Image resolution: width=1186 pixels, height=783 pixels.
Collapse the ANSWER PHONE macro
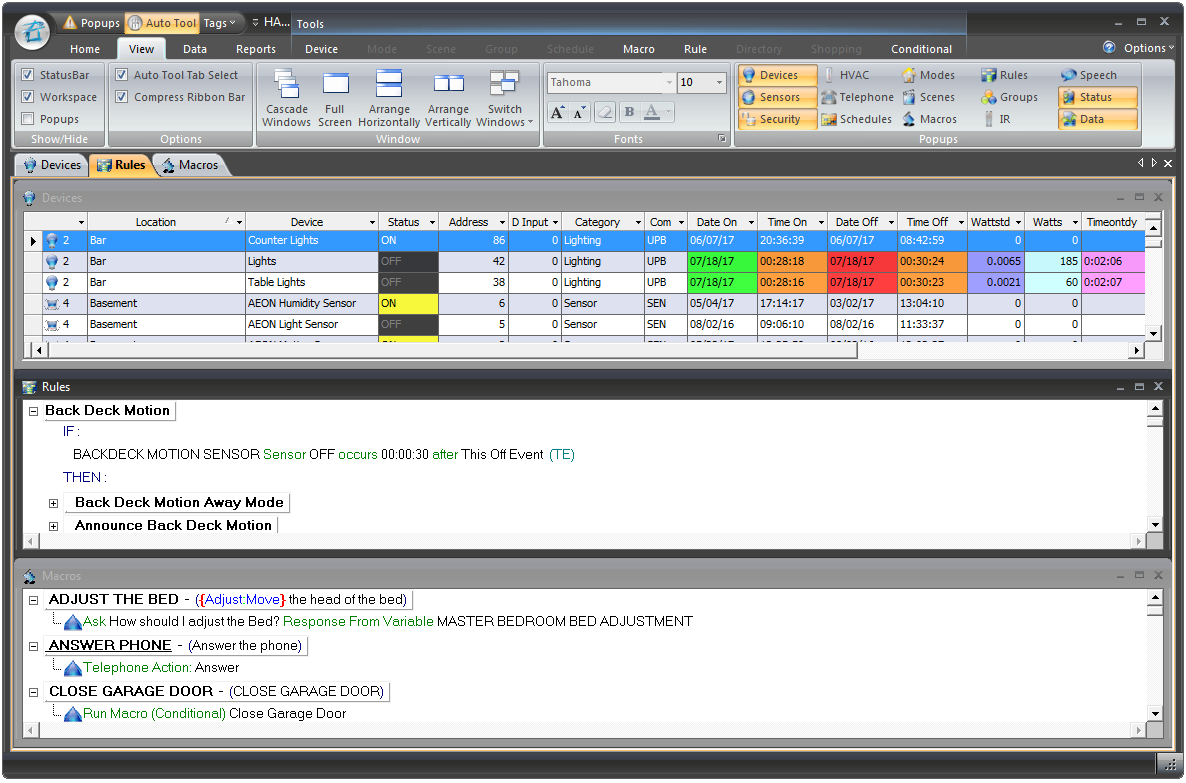[33, 646]
